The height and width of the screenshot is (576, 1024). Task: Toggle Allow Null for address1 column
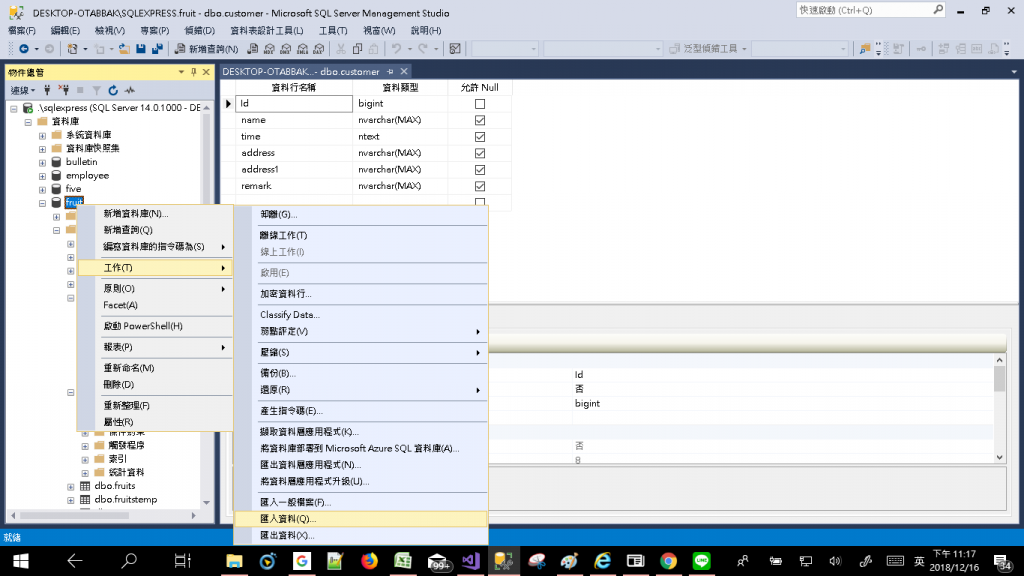click(480, 170)
